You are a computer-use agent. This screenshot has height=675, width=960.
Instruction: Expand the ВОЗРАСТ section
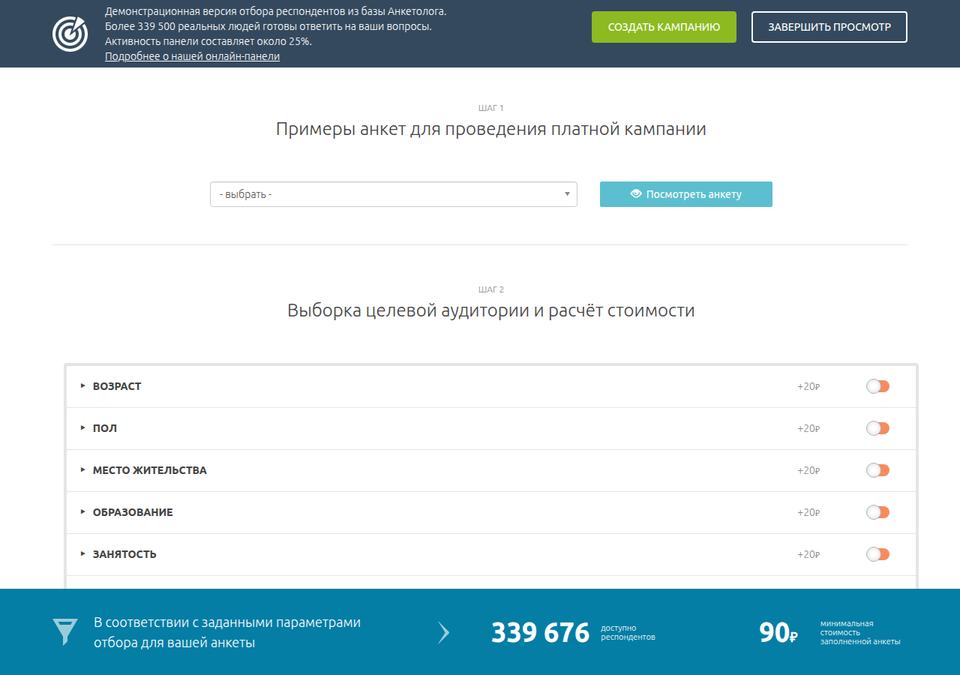111,386
